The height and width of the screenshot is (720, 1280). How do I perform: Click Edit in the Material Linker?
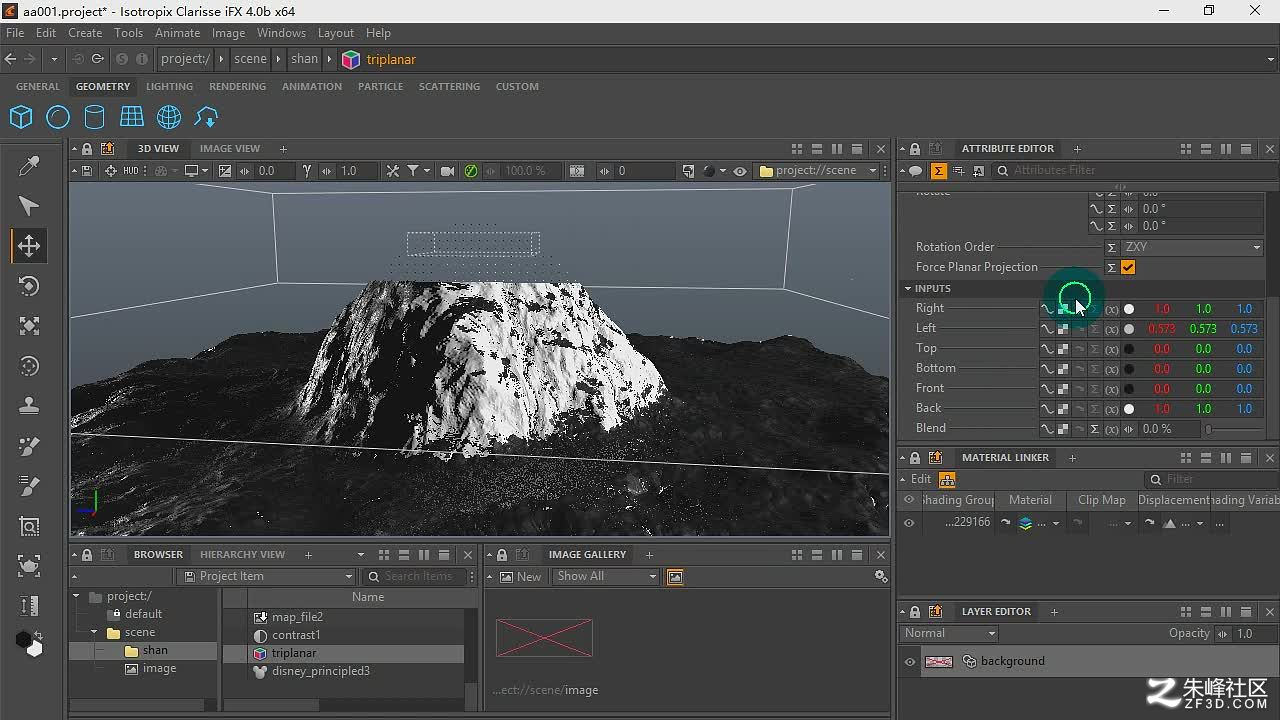point(921,479)
